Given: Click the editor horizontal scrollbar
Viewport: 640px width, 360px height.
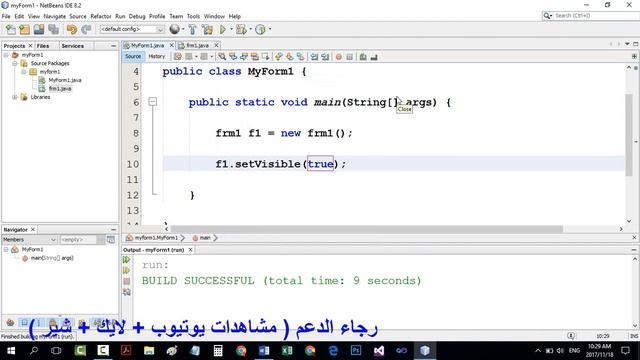Looking at the screenshot, I should tap(367, 229).
